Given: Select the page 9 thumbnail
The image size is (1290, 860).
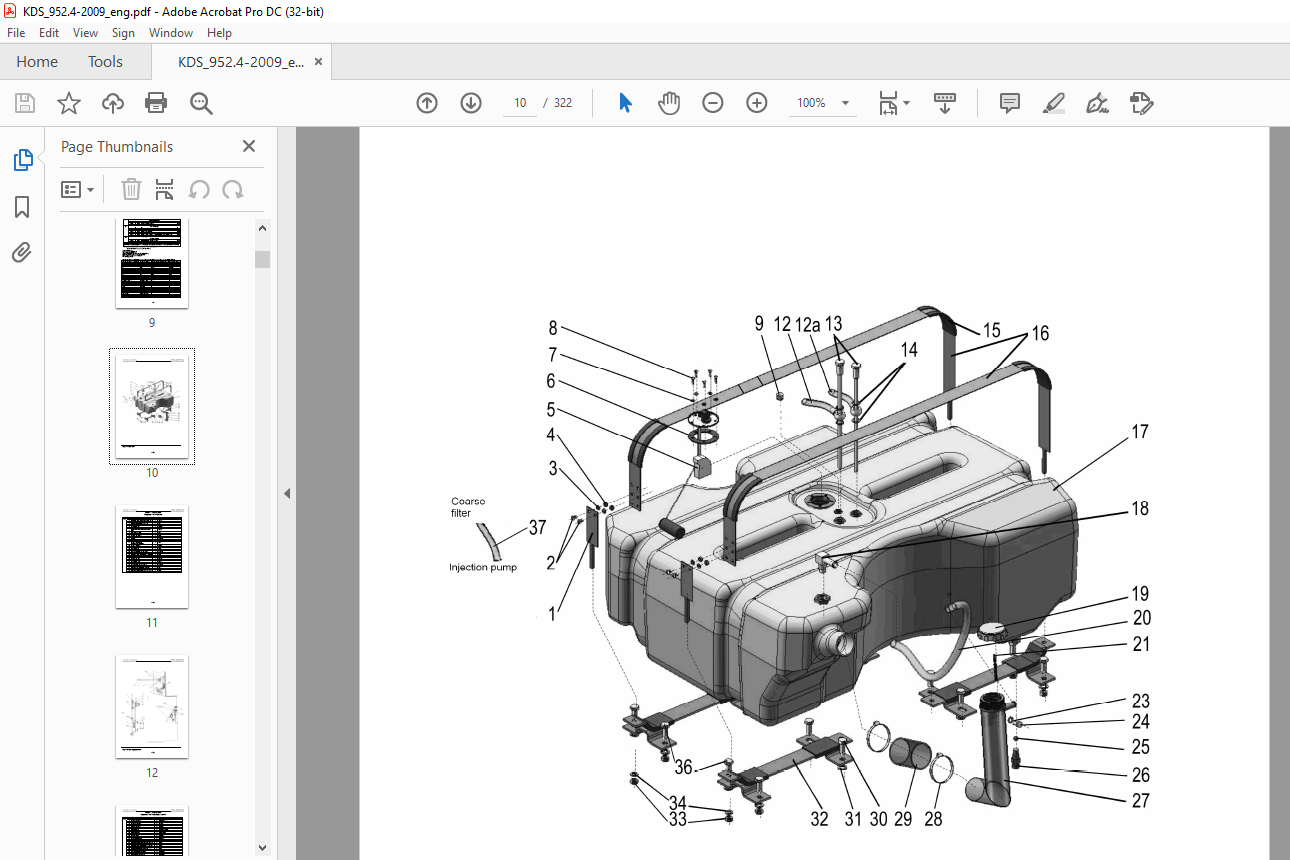Looking at the screenshot, I should pyautogui.click(x=152, y=264).
